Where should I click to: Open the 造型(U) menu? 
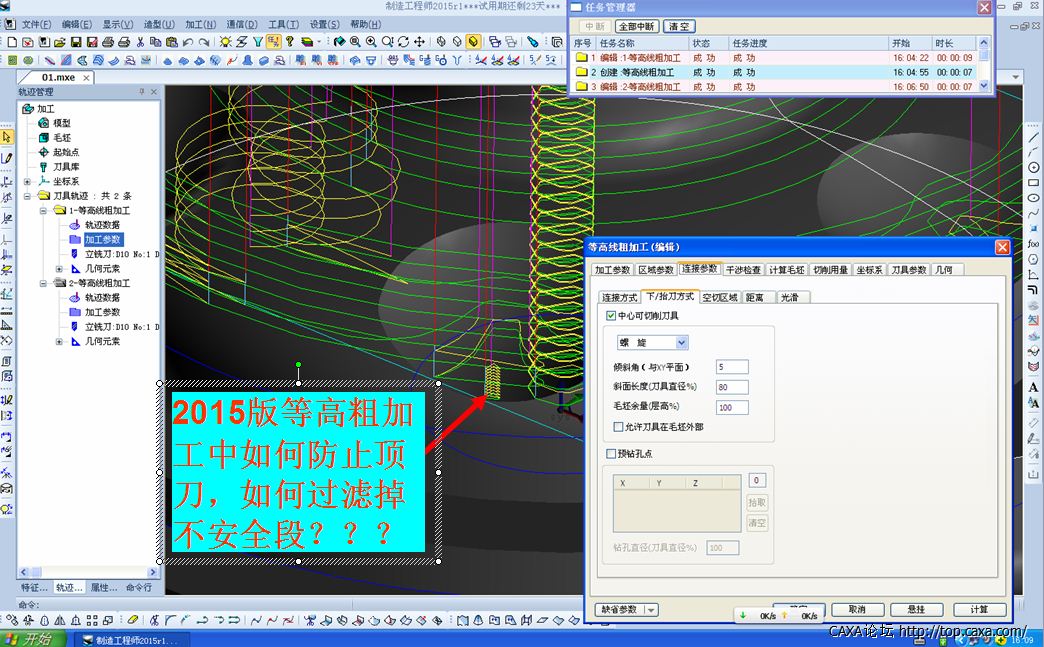(x=159, y=24)
